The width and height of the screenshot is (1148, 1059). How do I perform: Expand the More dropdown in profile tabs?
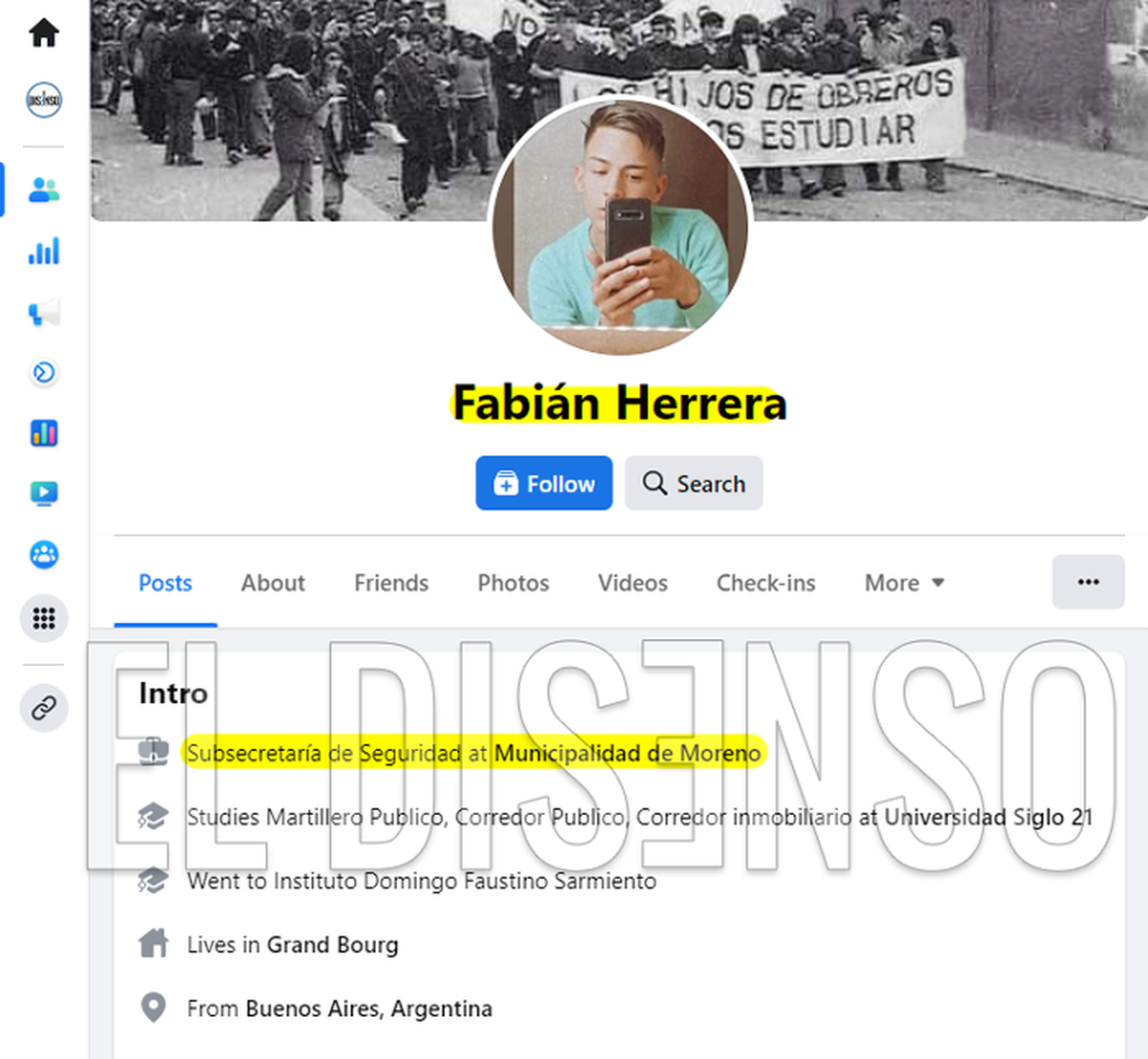904,583
